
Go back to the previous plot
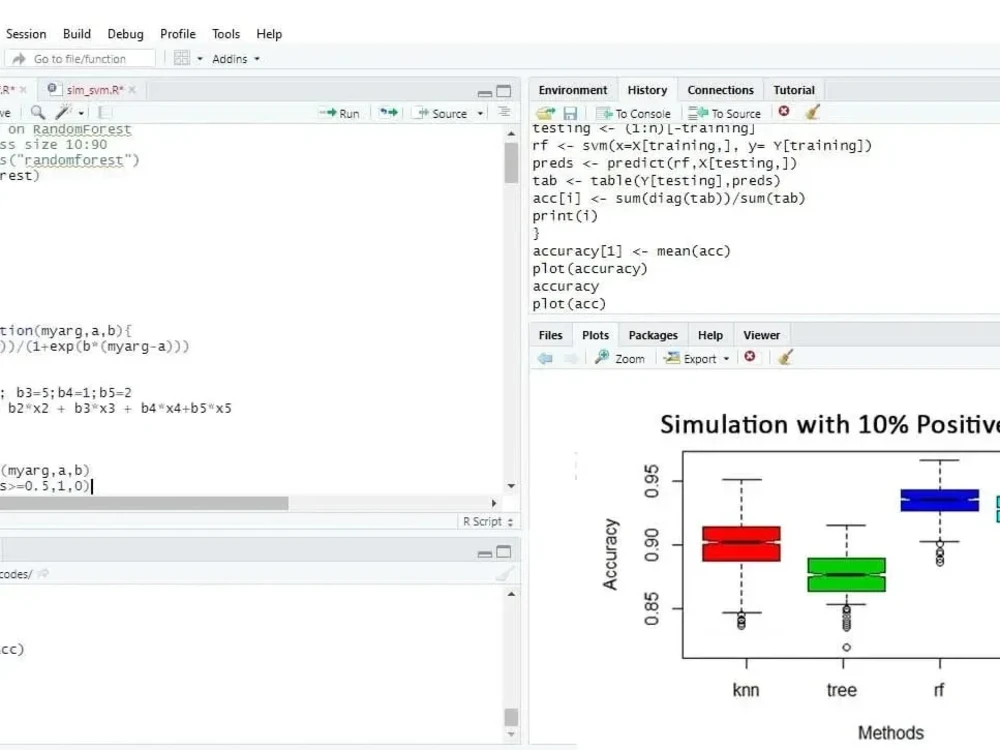(x=544, y=357)
